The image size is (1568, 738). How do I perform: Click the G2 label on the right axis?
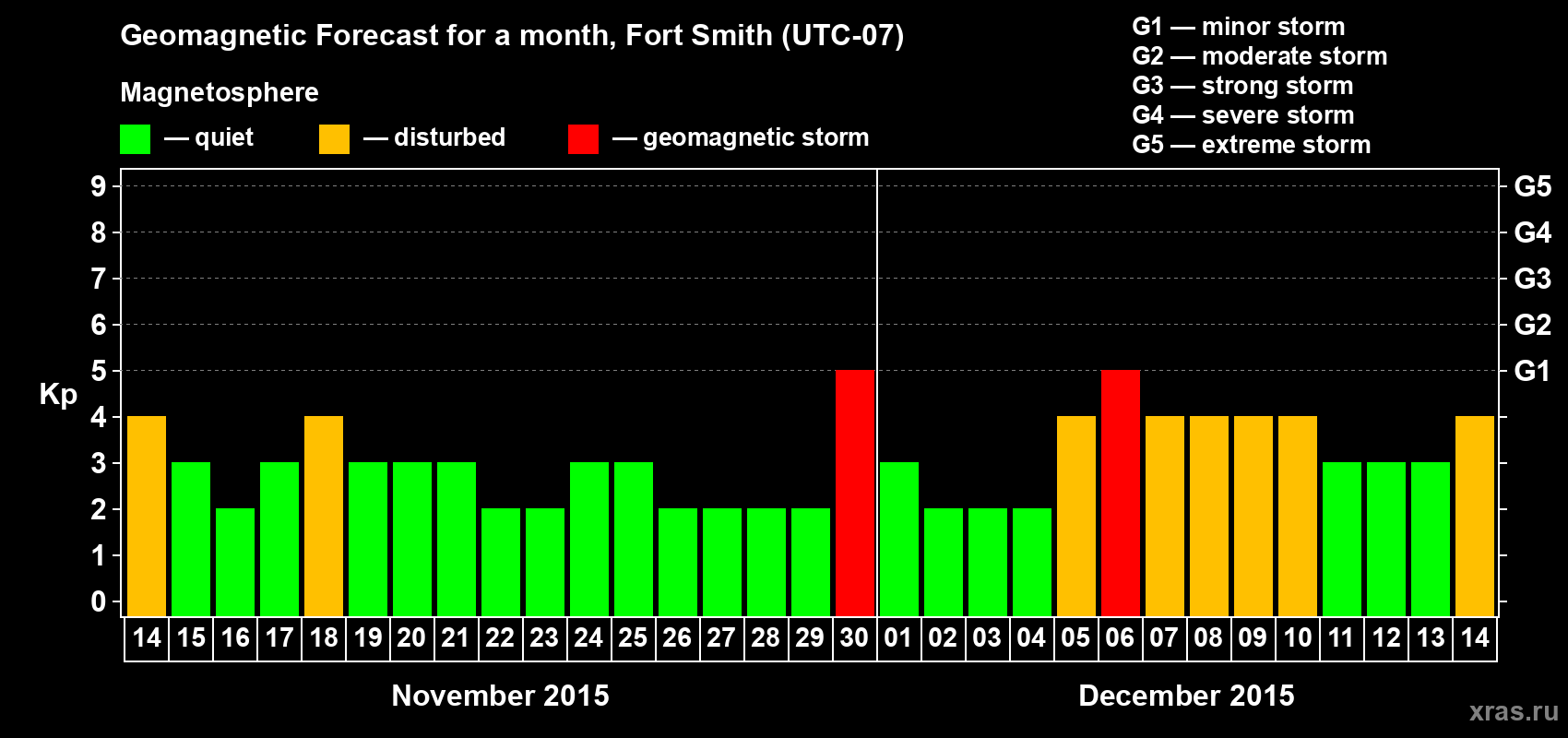tap(1533, 325)
